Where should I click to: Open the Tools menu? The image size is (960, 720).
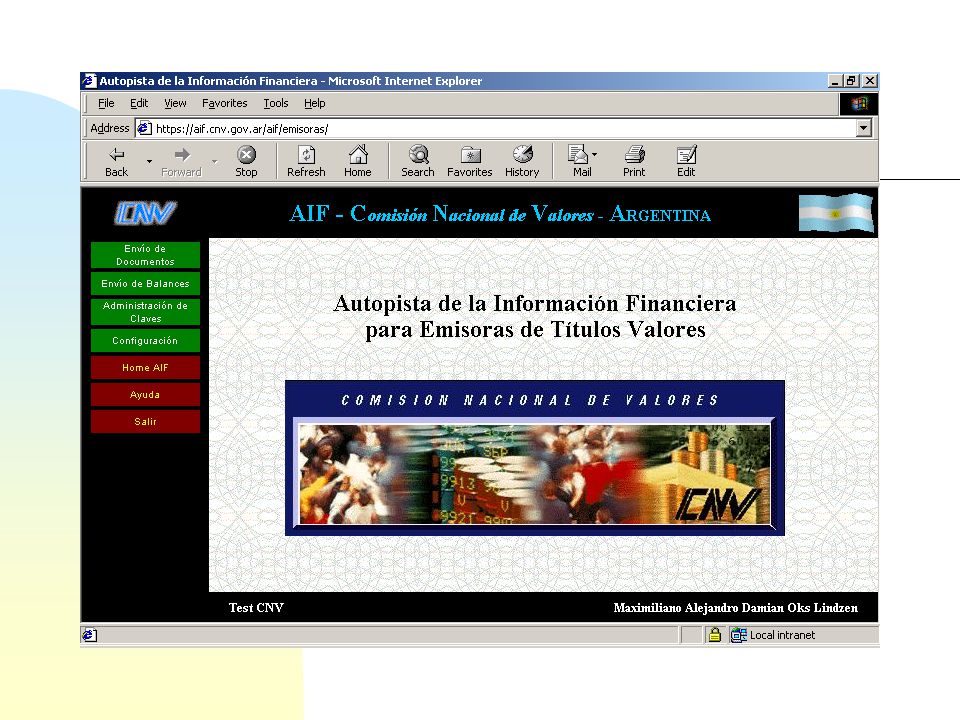[276, 103]
